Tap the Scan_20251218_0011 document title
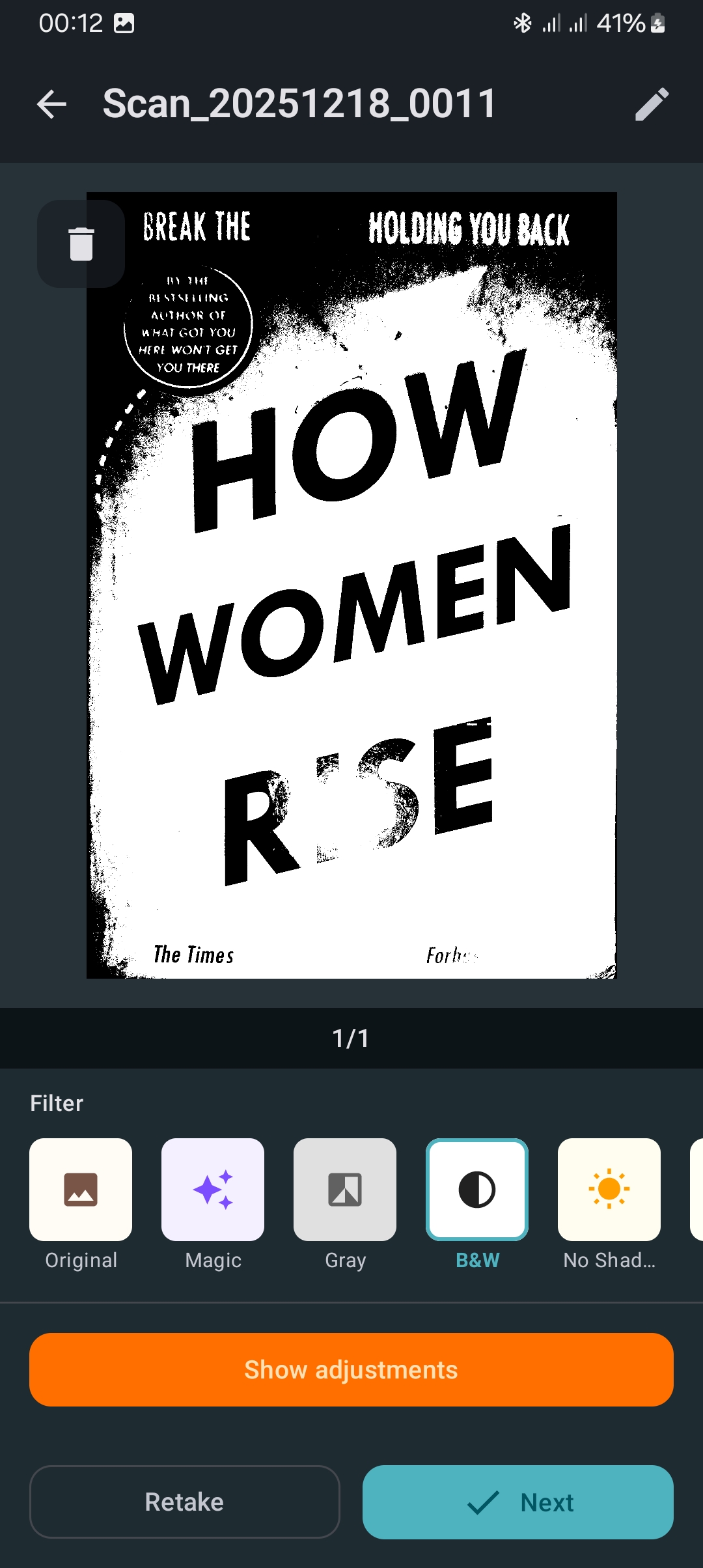 [x=300, y=104]
